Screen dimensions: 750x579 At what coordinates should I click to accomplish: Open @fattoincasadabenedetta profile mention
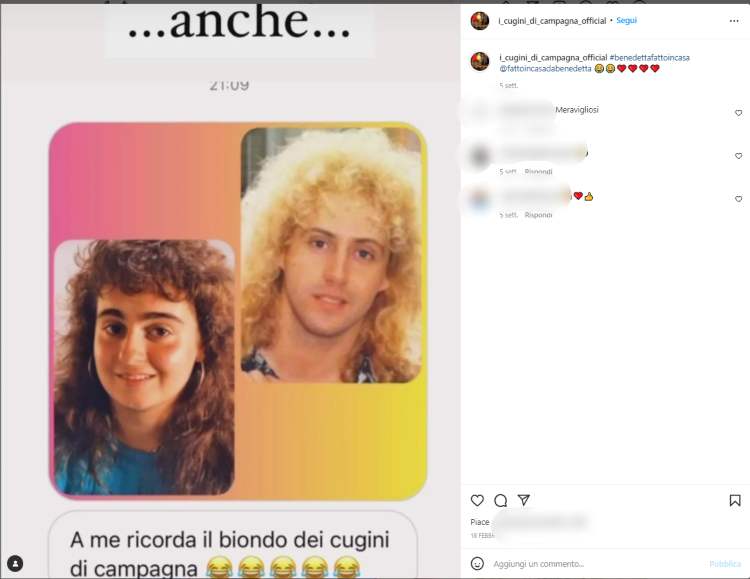coord(545,68)
